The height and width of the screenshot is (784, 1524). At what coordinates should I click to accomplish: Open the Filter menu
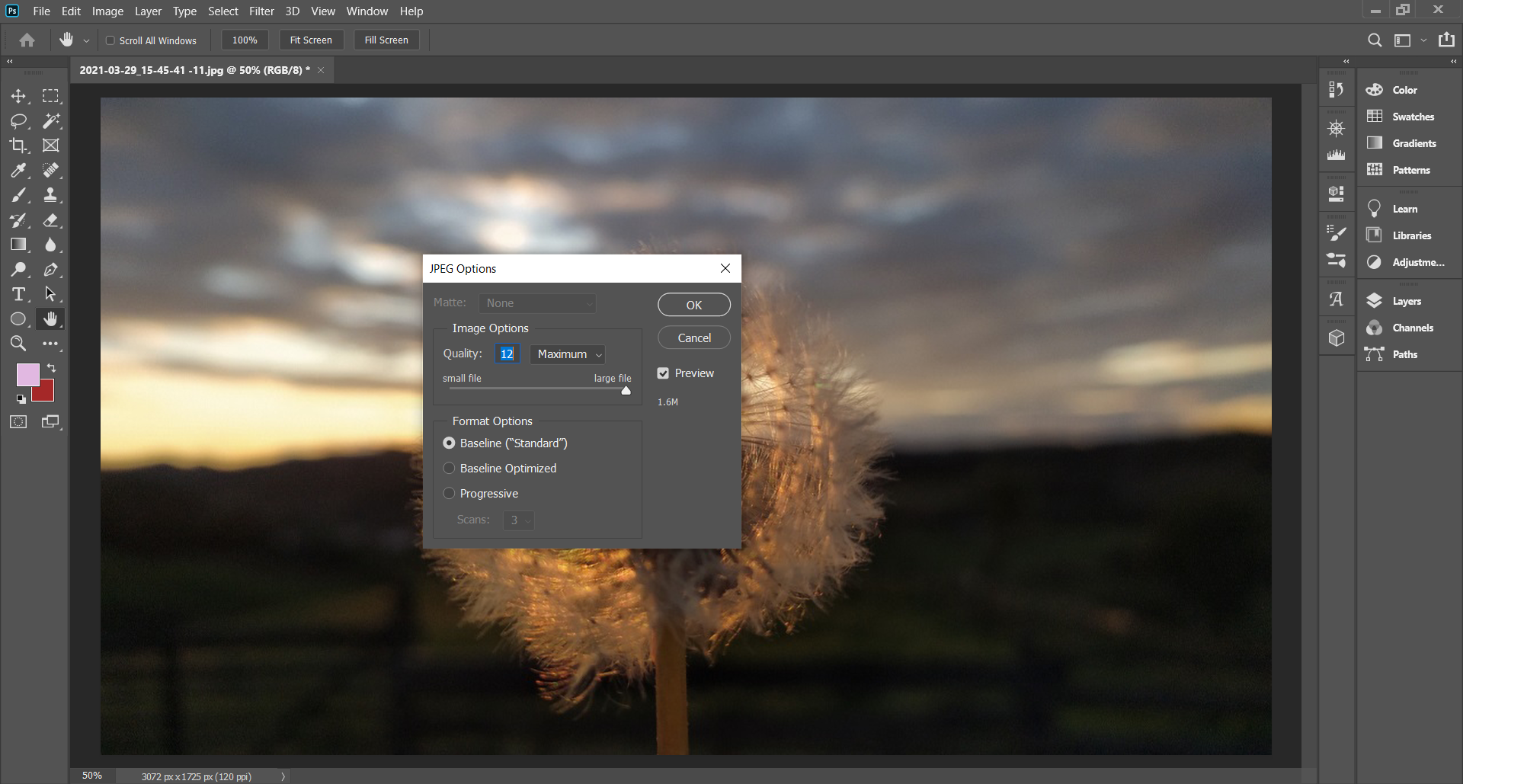261,11
